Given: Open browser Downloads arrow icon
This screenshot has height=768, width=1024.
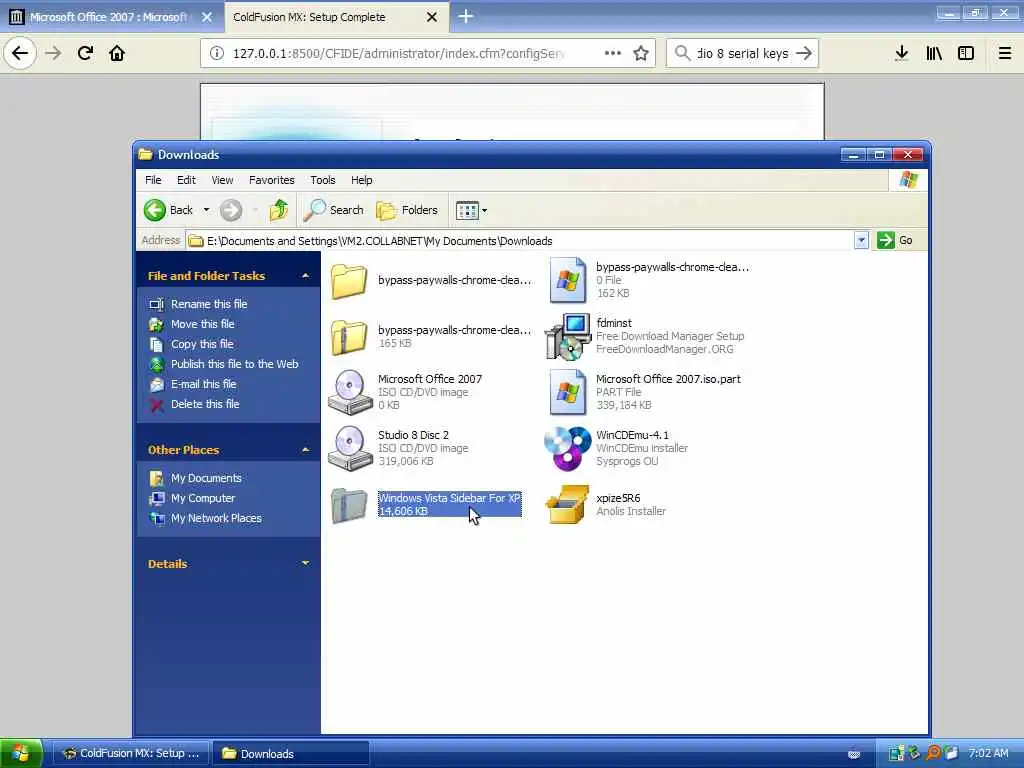Looking at the screenshot, I should (x=902, y=53).
